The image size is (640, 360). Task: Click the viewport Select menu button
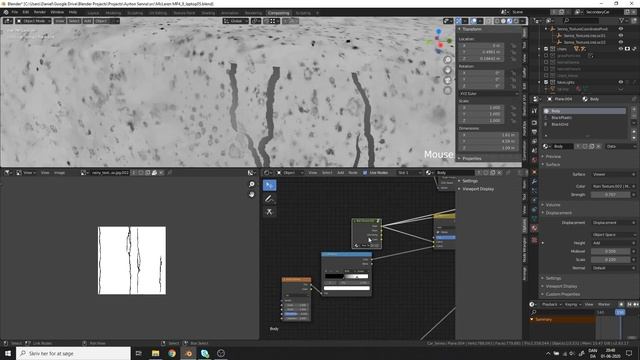point(74,21)
